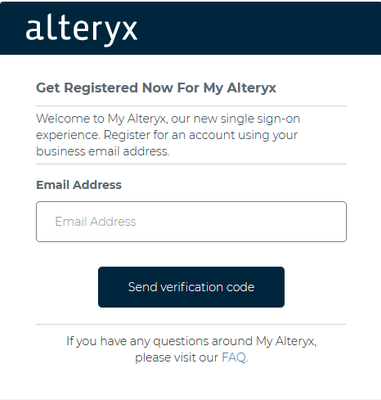Click the divider line above the Email Address label

pyautogui.click(x=191, y=164)
